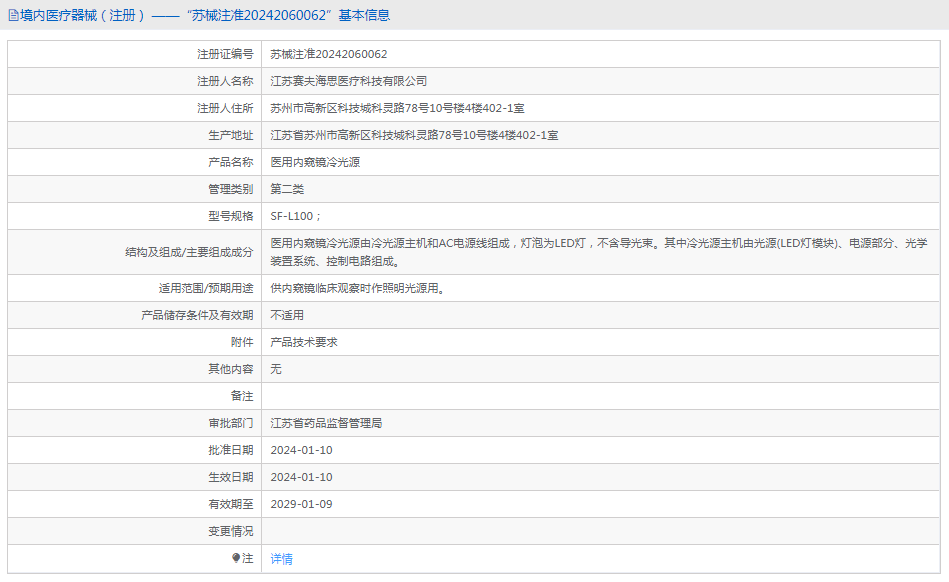
Task: Click the 型号规格 label
Action: (x=231, y=216)
